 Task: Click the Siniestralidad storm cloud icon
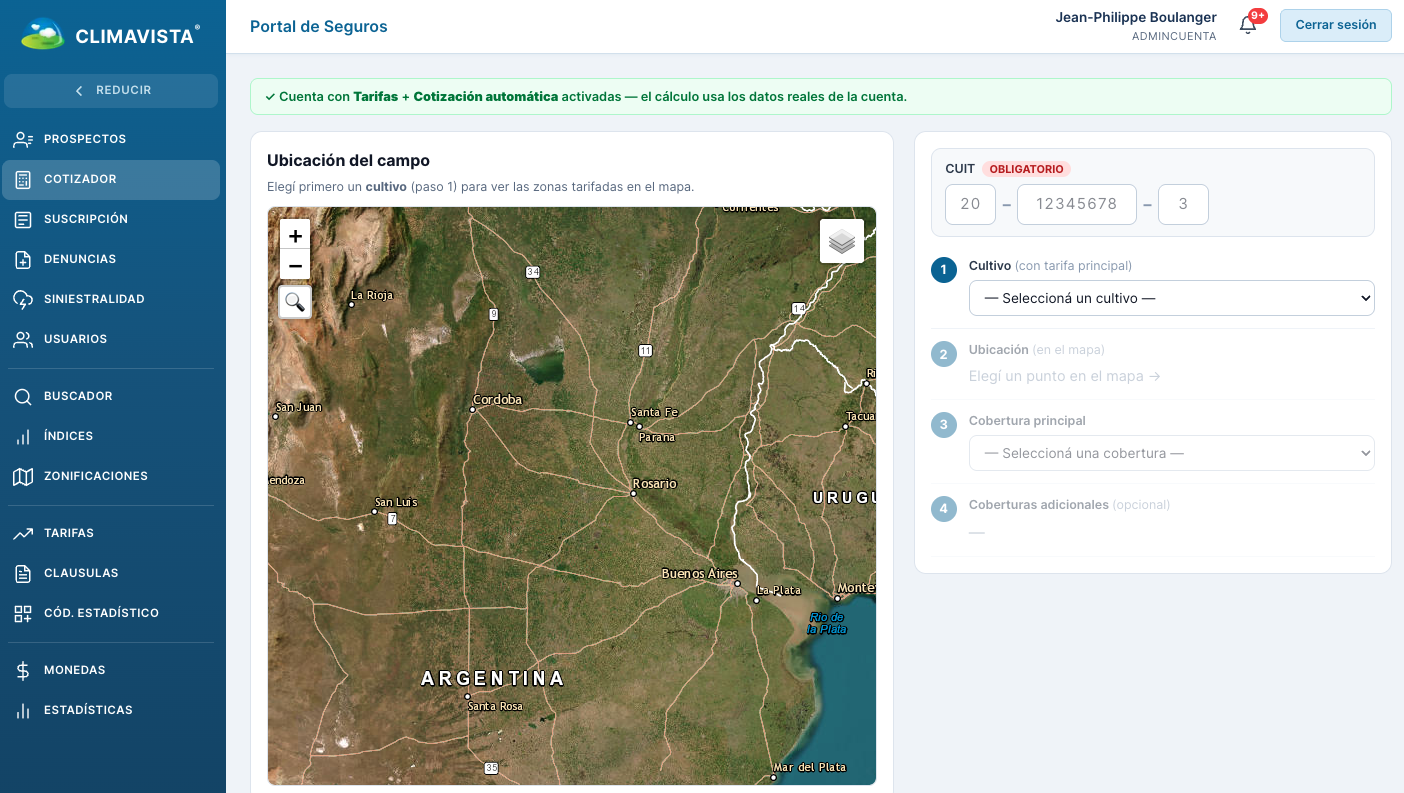click(x=23, y=299)
